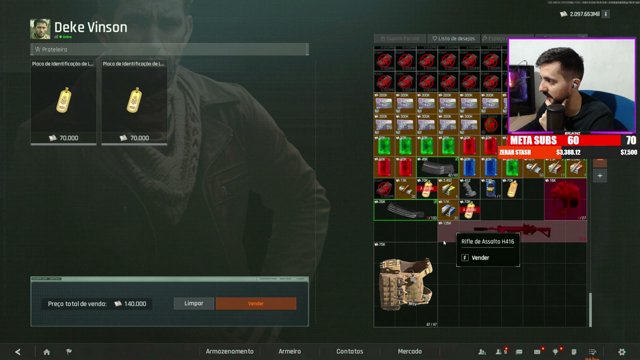Viewport: 640px width, 360px height.
Task: Open the chat bubble icon
Action: point(519,352)
